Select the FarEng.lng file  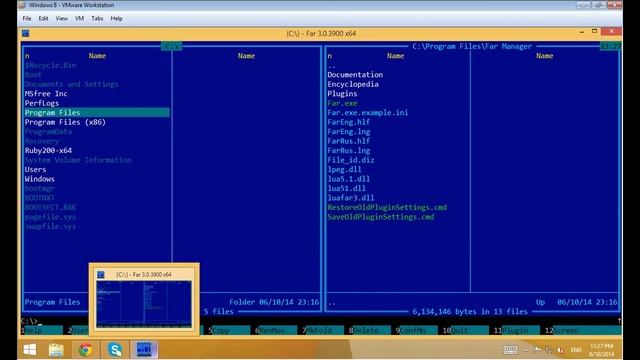[x=349, y=131]
